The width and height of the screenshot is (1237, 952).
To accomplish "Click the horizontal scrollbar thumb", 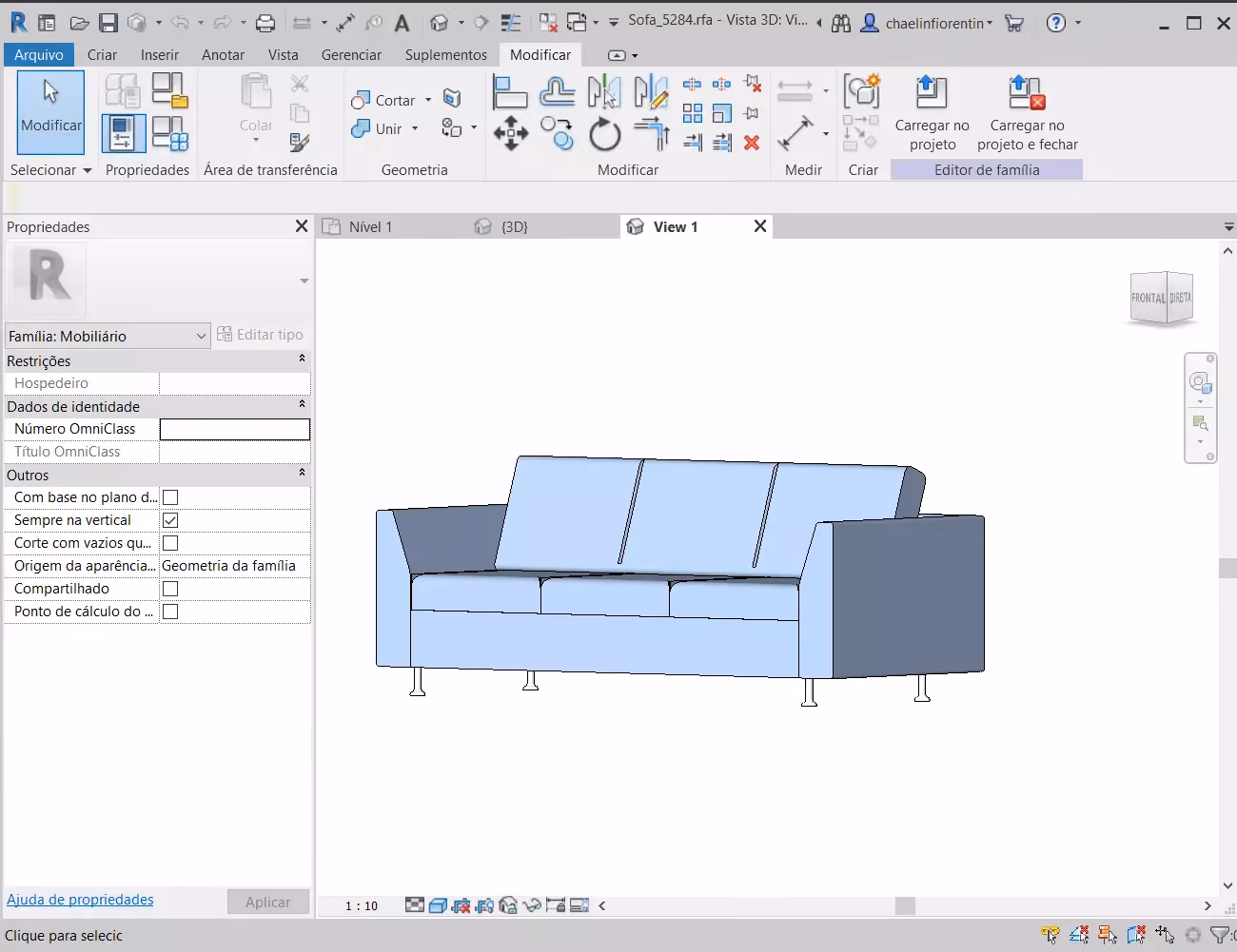I will click(x=905, y=905).
